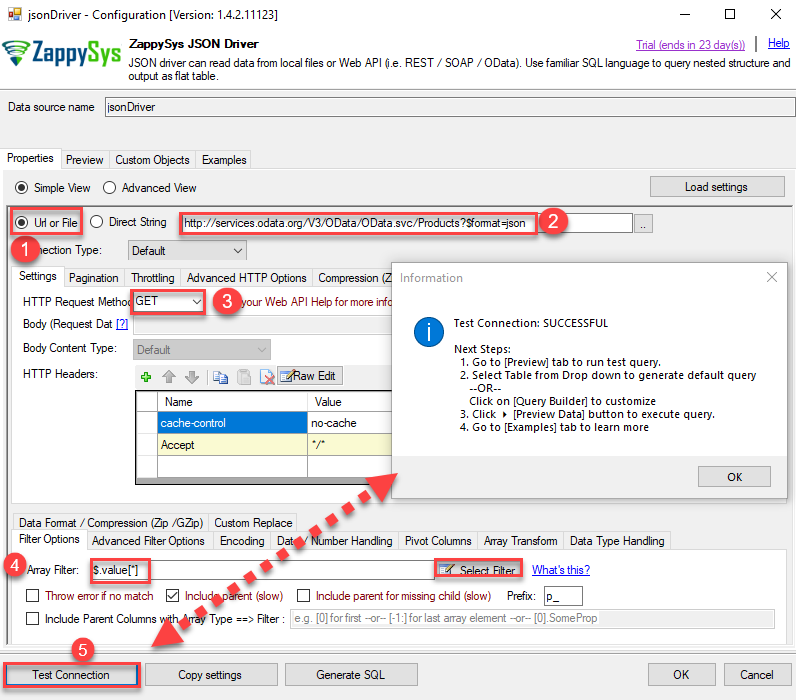
Task: Click the Prefix input field
Action: (x=563, y=596)
